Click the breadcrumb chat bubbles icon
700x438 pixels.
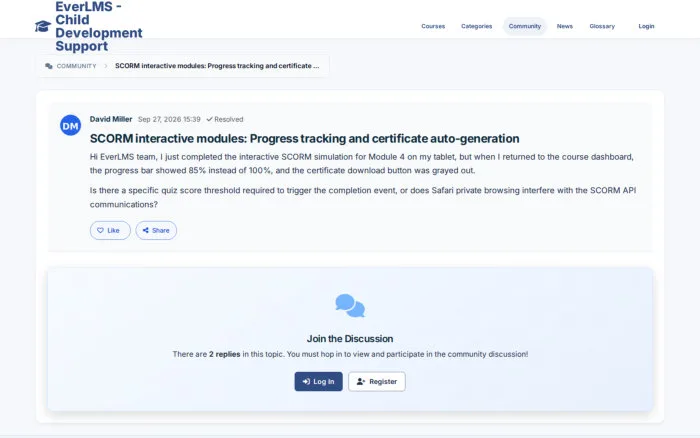[49, 66]
